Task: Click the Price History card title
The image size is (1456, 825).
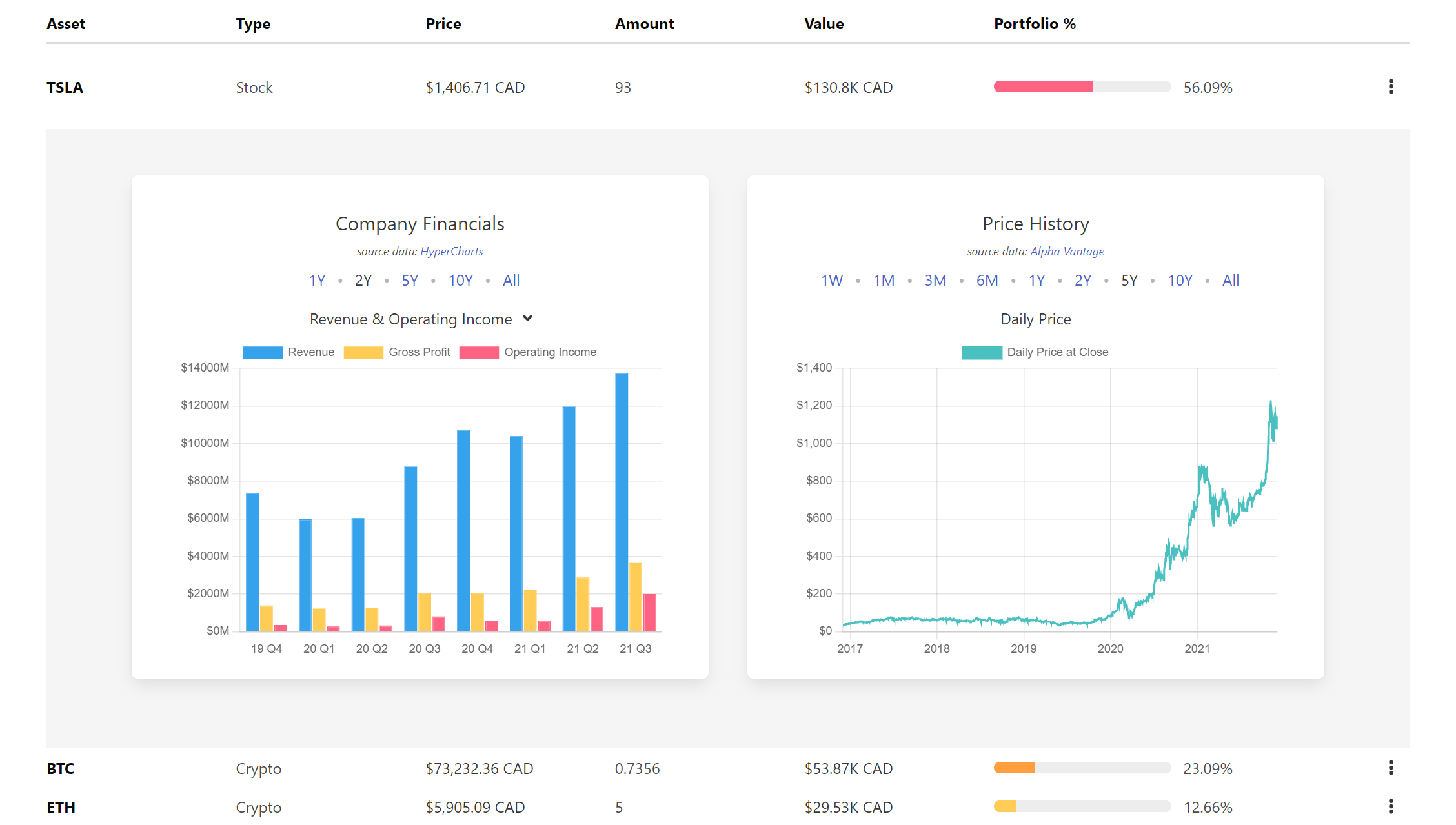Action: (1036, 224)
